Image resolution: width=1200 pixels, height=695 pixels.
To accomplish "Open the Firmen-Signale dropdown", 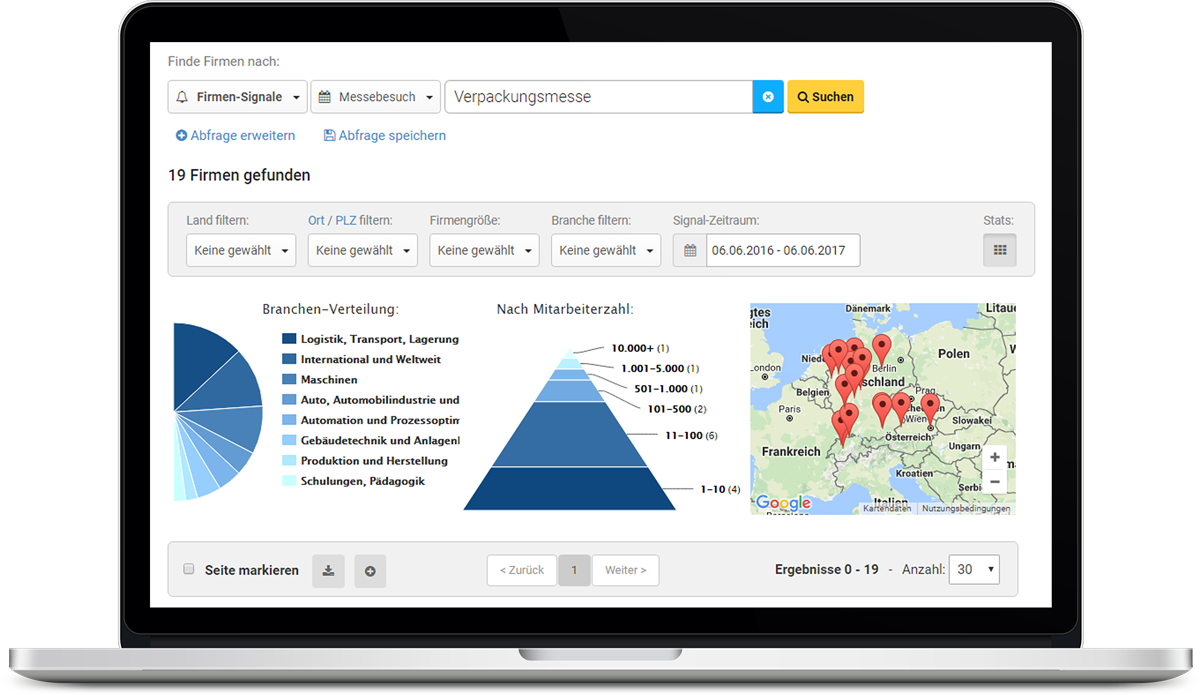I will tap(238, 97).
